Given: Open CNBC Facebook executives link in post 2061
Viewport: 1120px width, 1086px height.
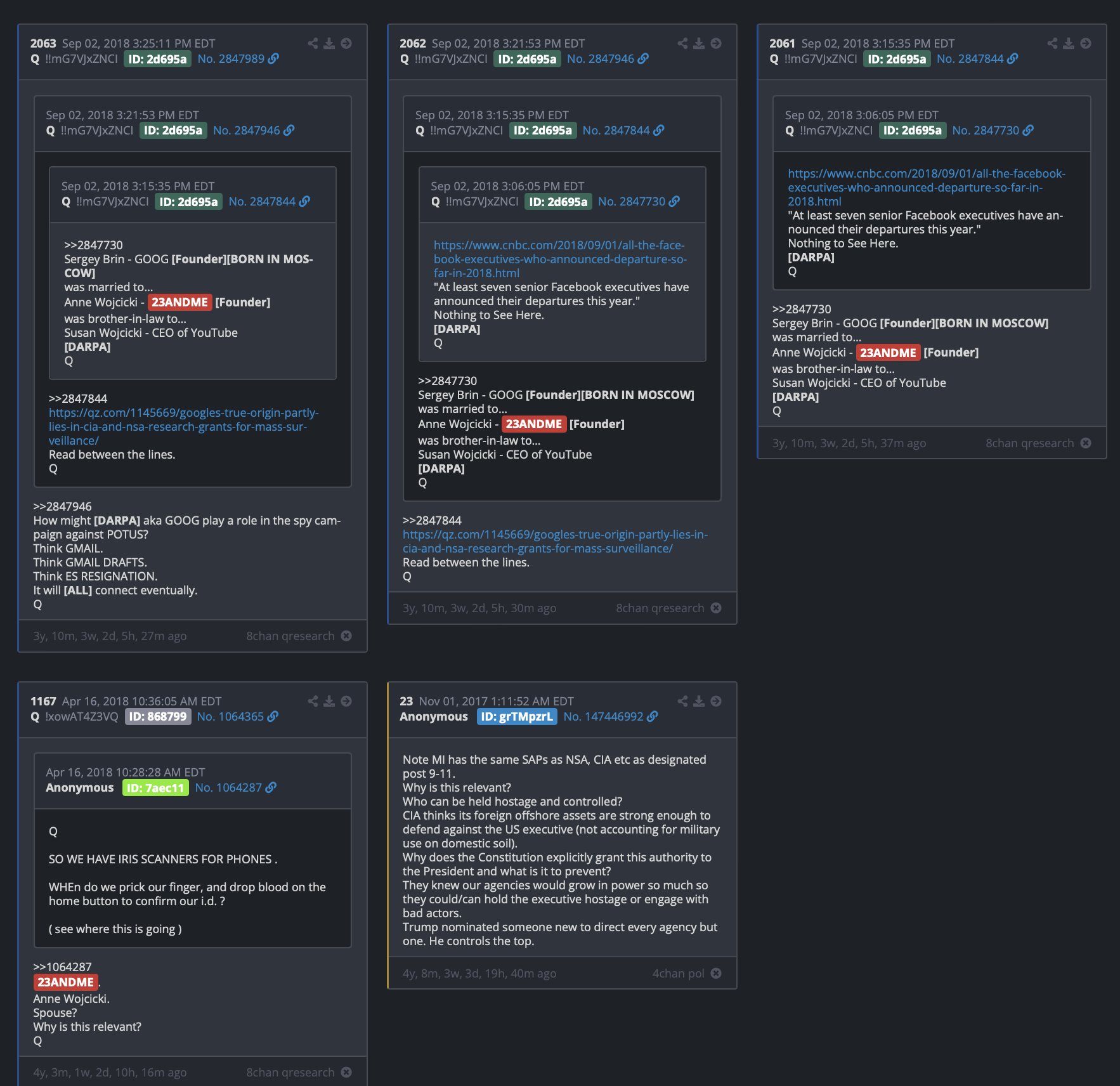Looking at the screenshot, I should [x=927, y=187].
